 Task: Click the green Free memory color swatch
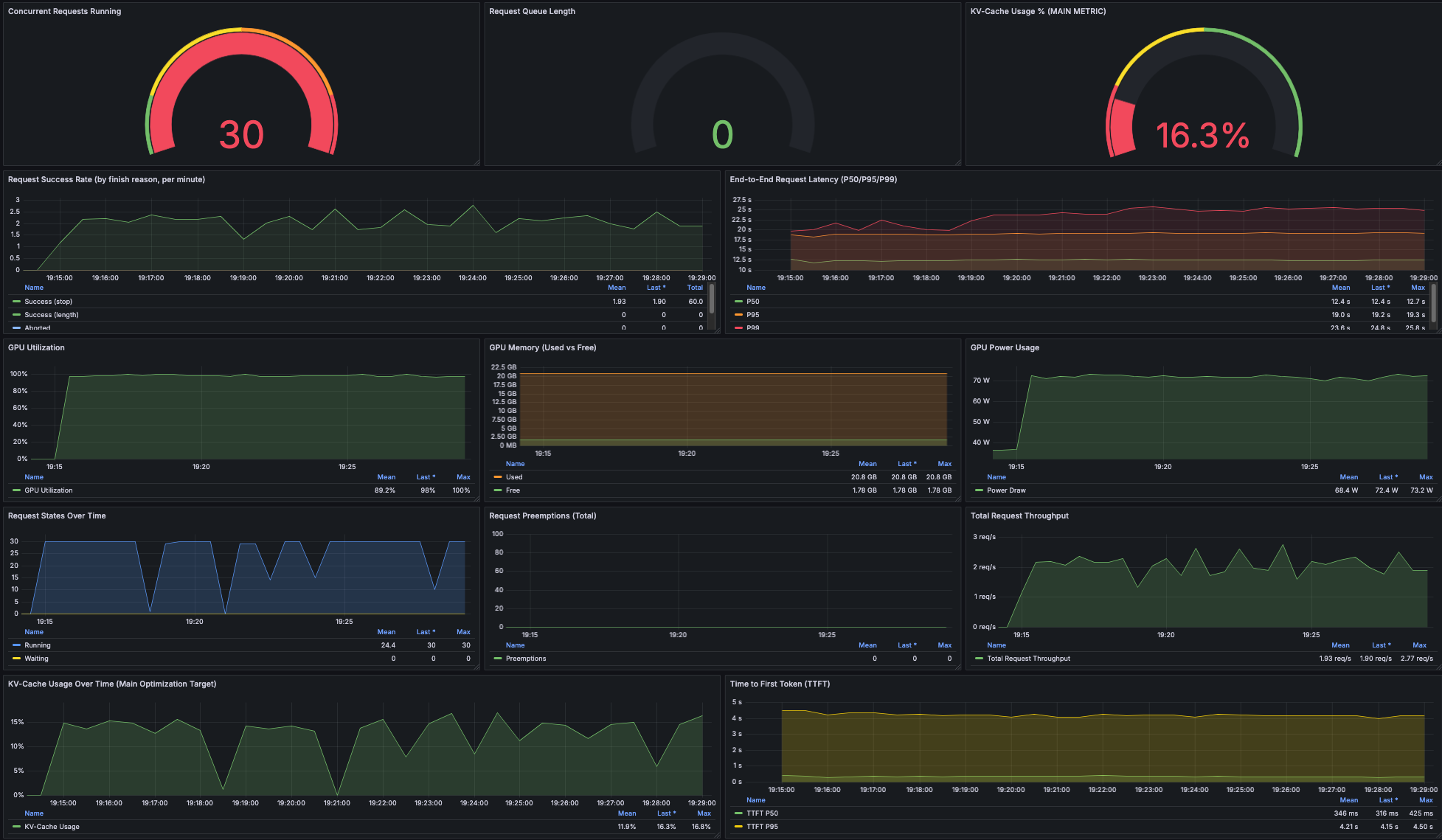pyautogui.click(x=498, y=490)
